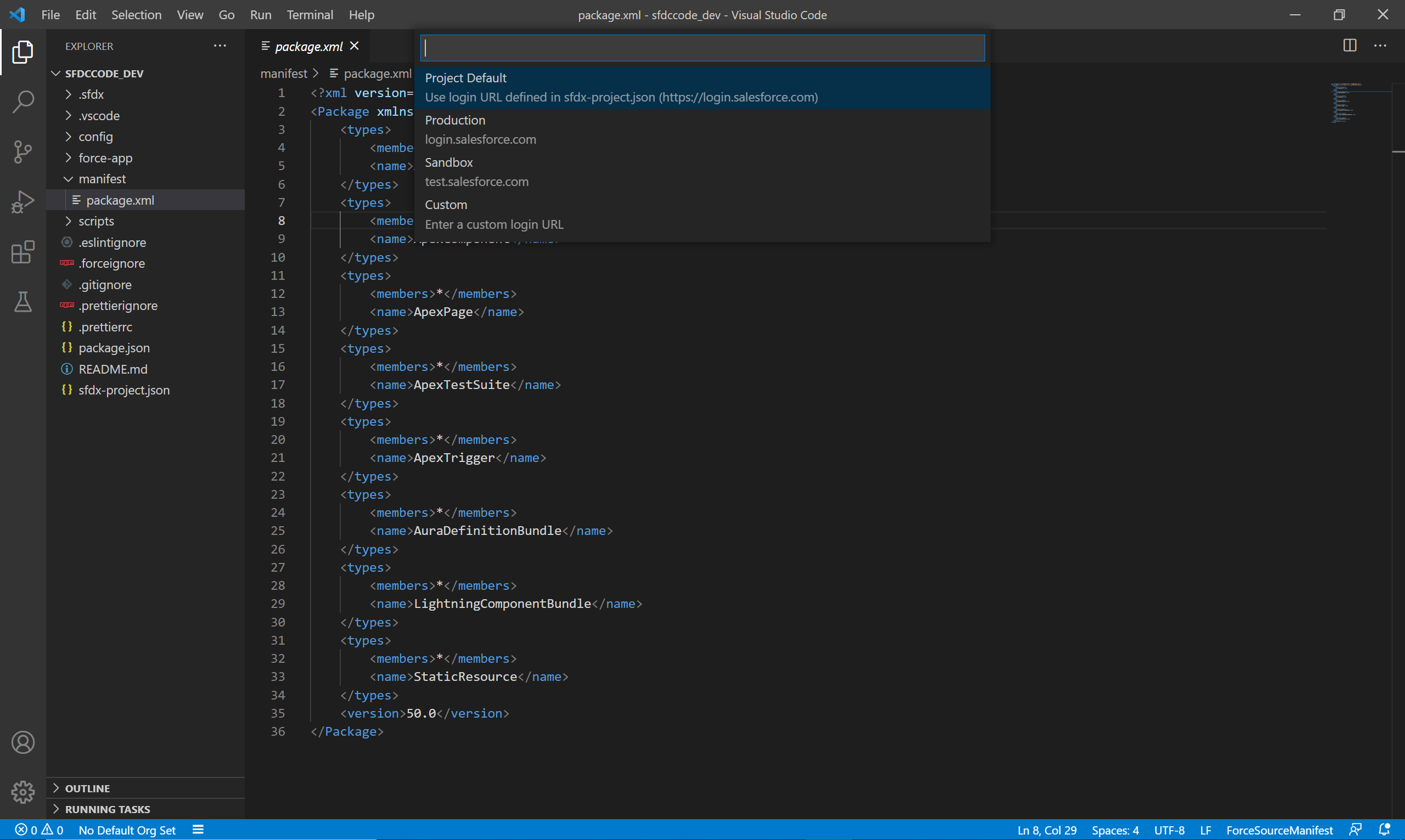Viewport: 1405px width, 840px height.
Task: Expand the RUNNING TASKS section
Action: [107, 809]
